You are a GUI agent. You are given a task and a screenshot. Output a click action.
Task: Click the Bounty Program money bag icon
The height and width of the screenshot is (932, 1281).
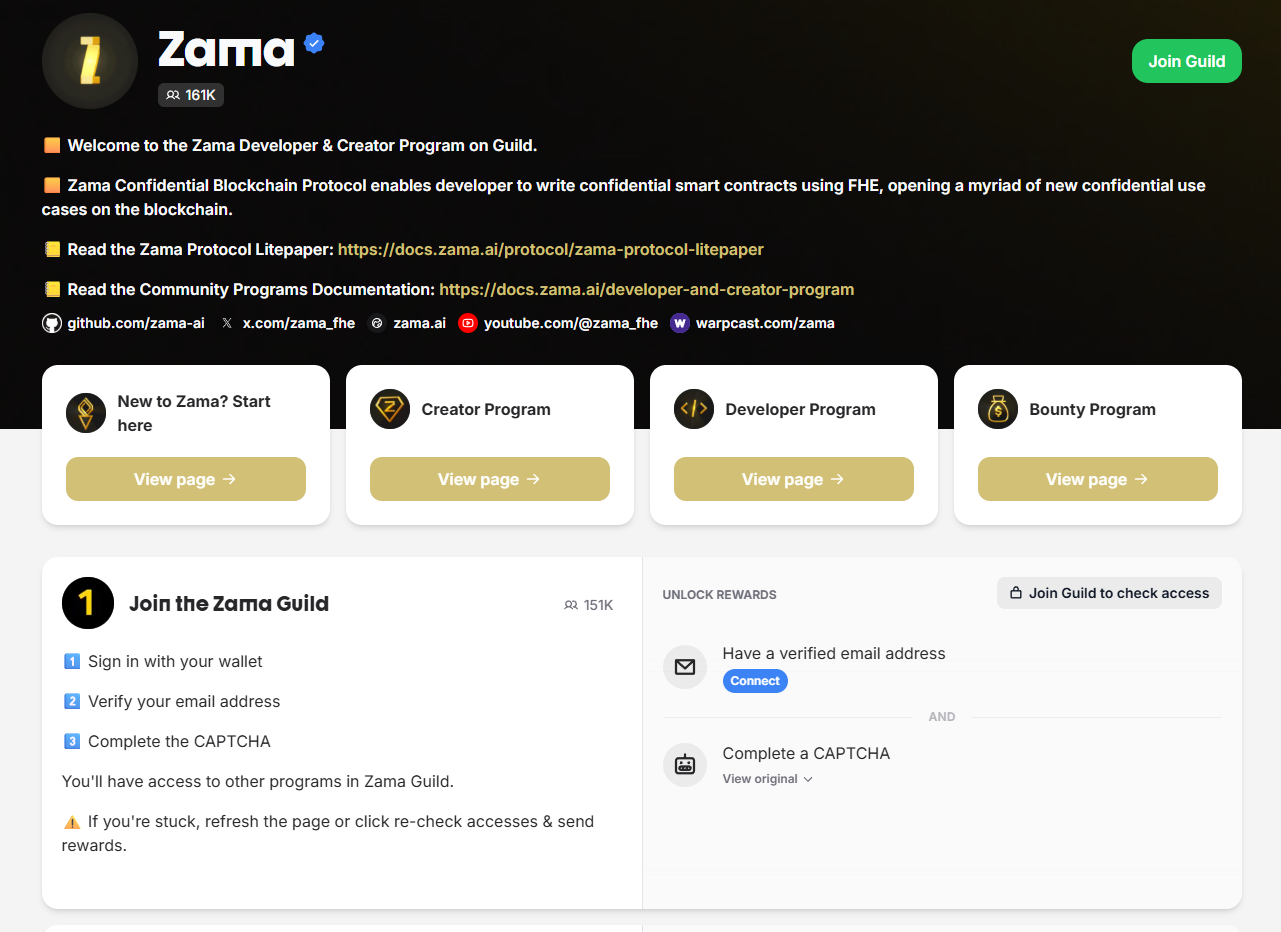997,409
